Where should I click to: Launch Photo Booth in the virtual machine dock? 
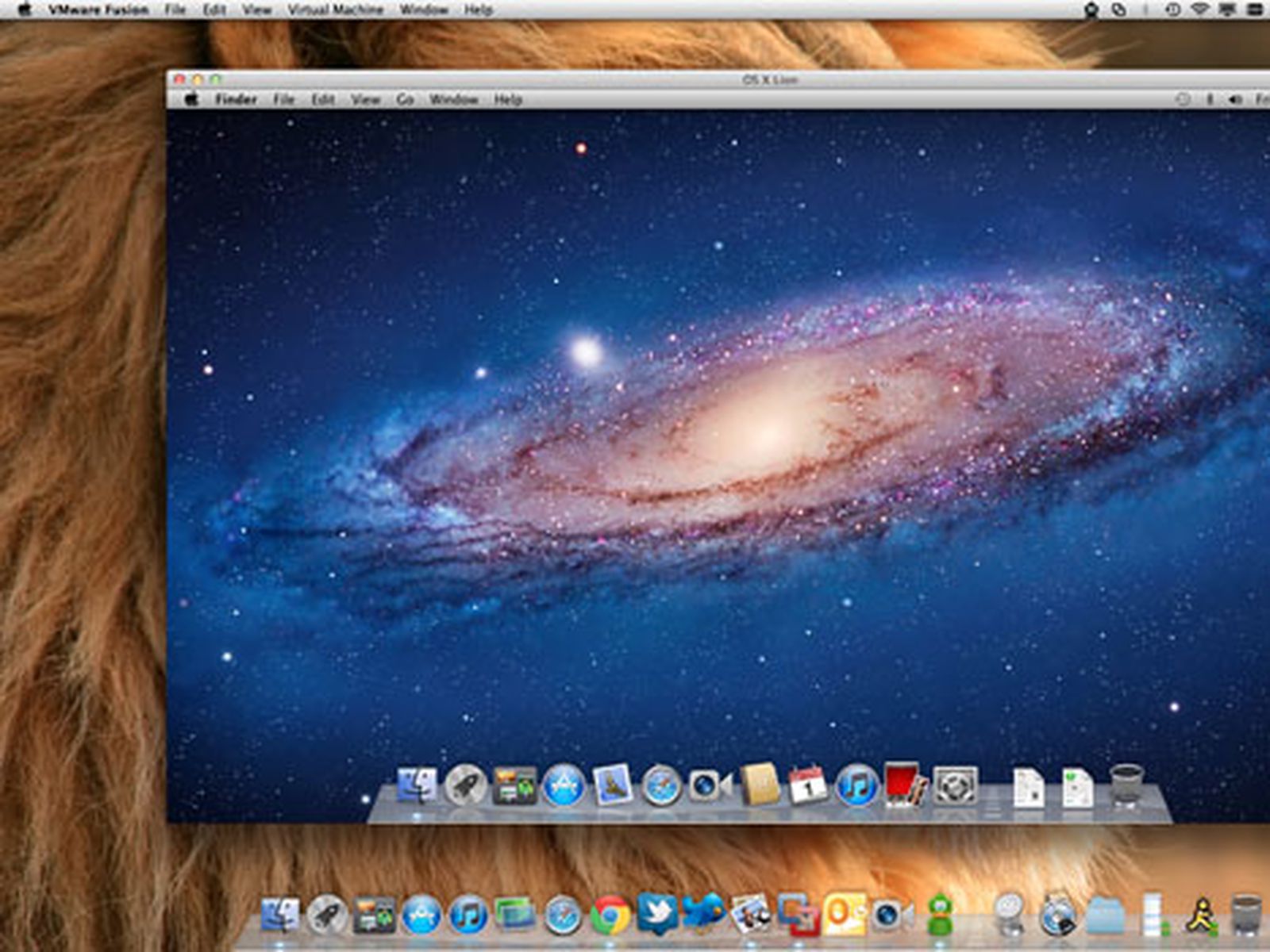click(x=904, y=785)
